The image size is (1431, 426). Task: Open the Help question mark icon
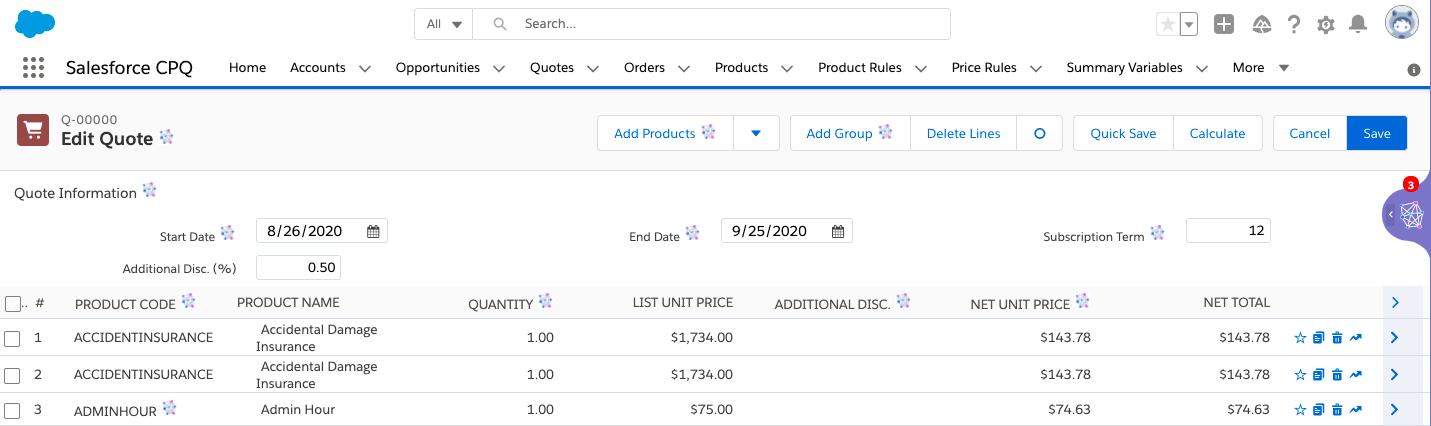pyautogui.click(x=1294, y=24)
